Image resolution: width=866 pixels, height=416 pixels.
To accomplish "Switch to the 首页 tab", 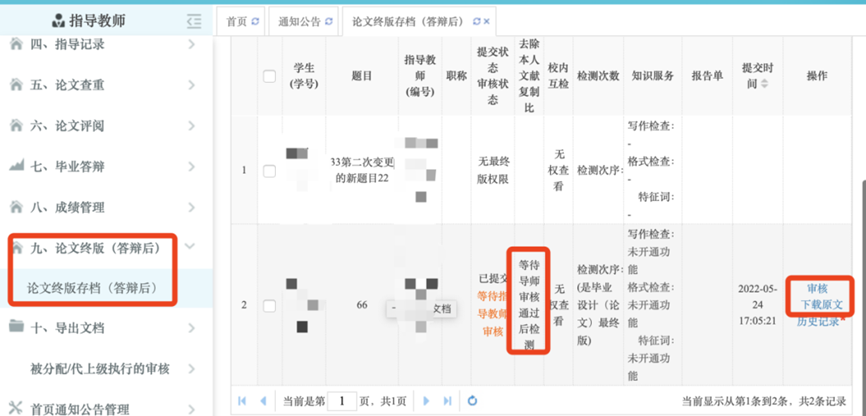I will (237, 21).
